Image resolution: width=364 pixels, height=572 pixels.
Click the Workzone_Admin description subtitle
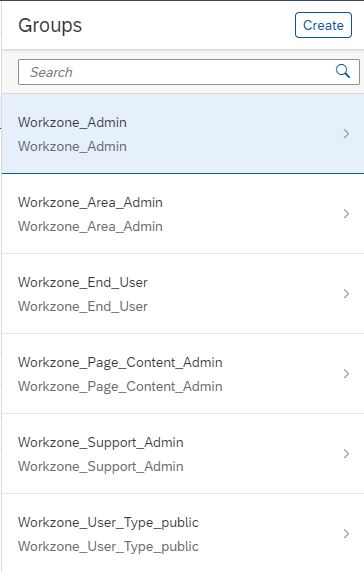pos(72,146)
